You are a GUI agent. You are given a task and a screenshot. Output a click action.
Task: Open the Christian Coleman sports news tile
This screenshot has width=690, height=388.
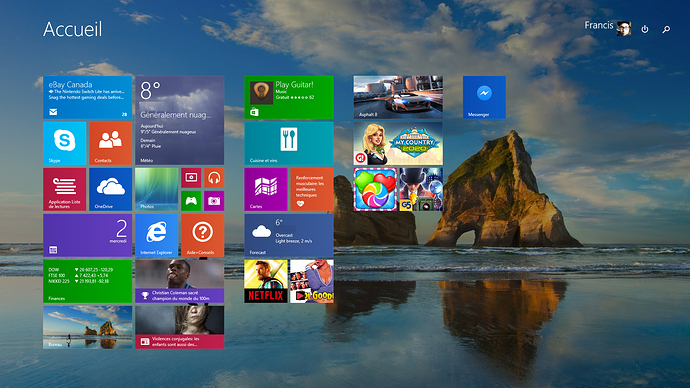(180, 281)
